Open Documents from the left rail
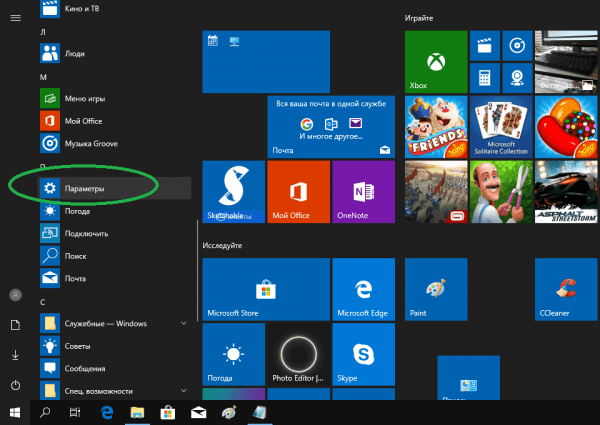This screenshot has width=600, height=425. click(x=15, y=325)
